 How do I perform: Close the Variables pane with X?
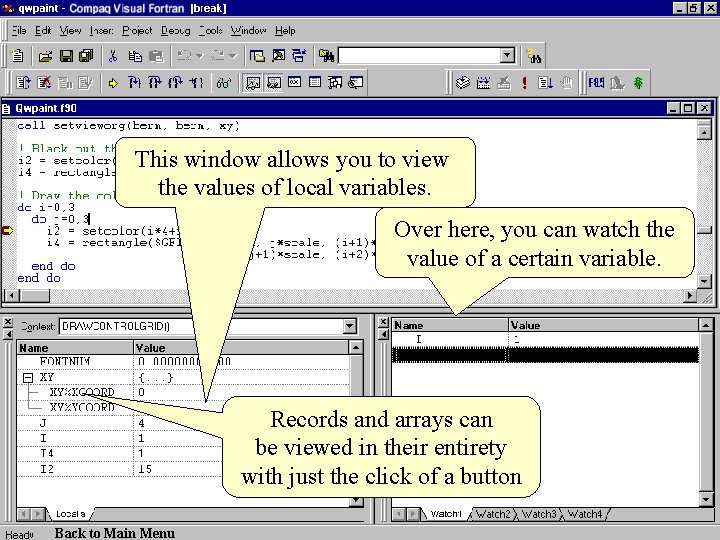(x=8, y=322)
